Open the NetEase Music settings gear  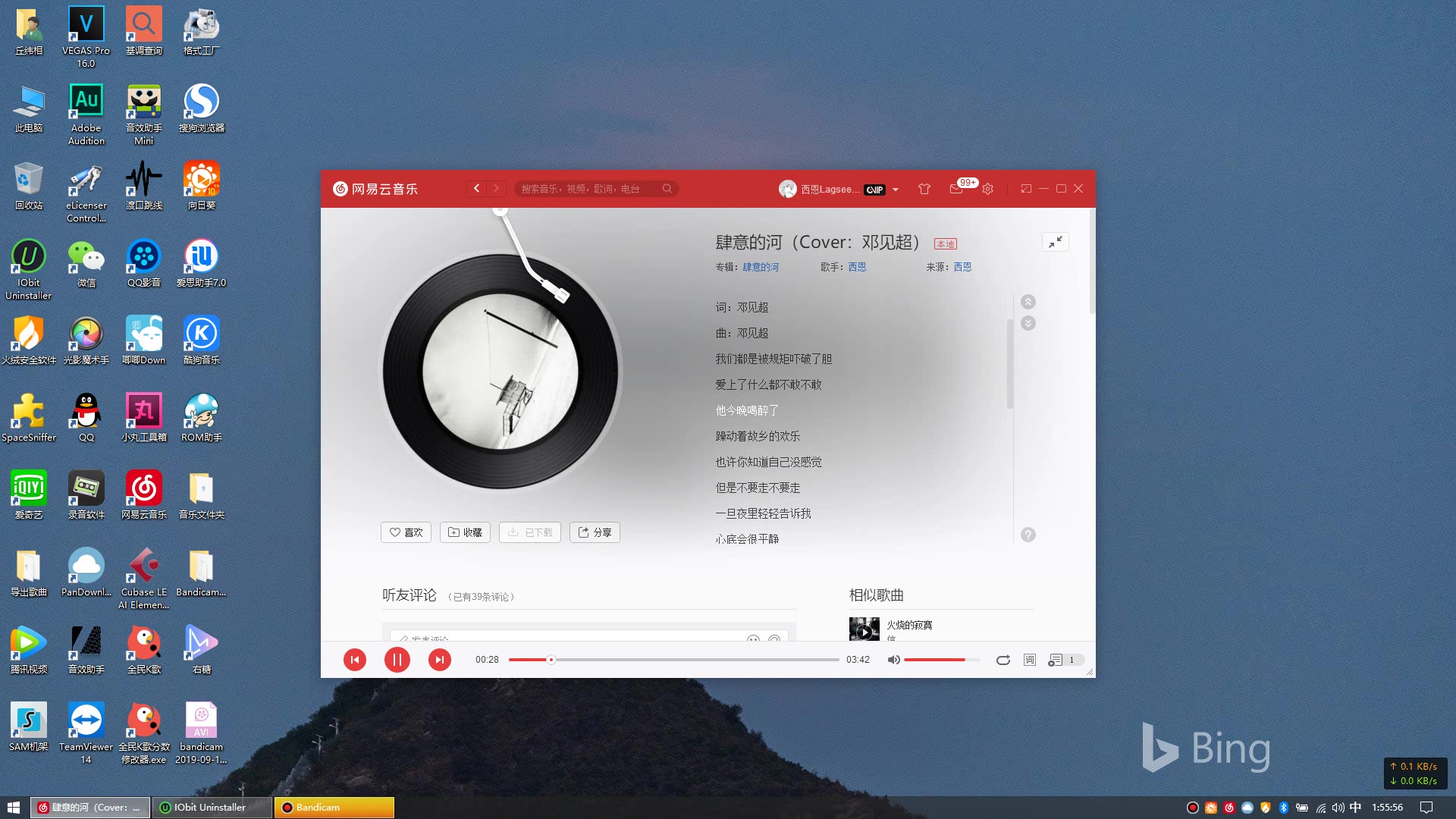(987, 189)
